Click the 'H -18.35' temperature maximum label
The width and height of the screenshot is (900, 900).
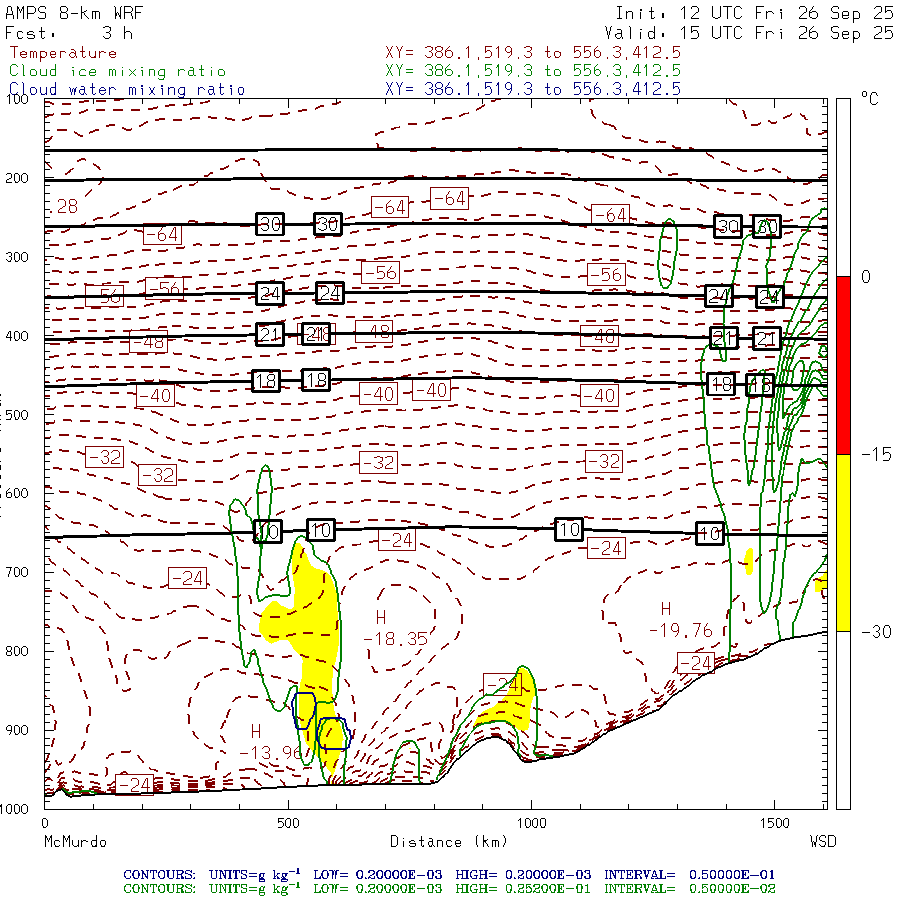click(395, 629)
